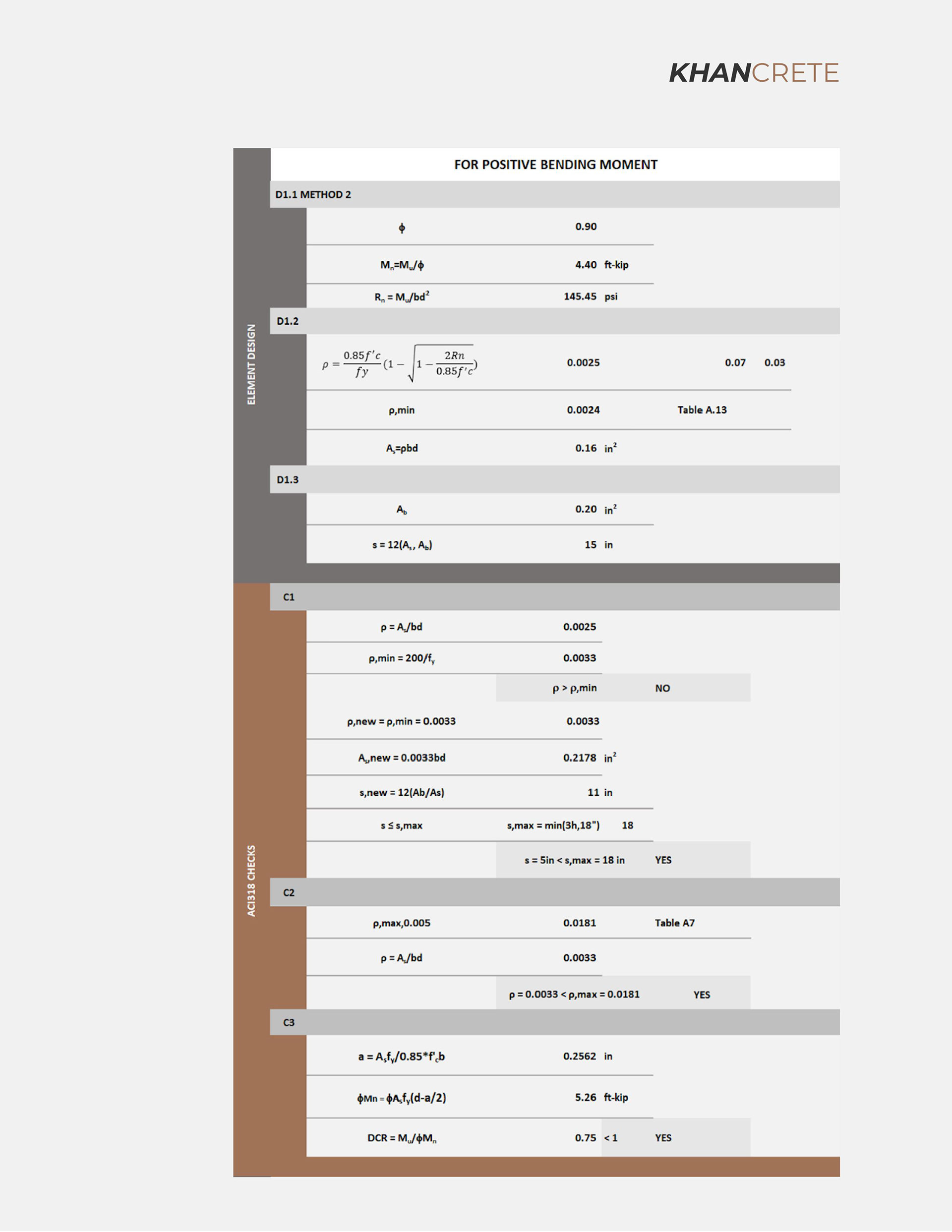The height and width of the screenshot is (1232, 952).
Task: Click the FOR POSITIVE BENDING MOMENT title
Action: [x=555, y=165]
